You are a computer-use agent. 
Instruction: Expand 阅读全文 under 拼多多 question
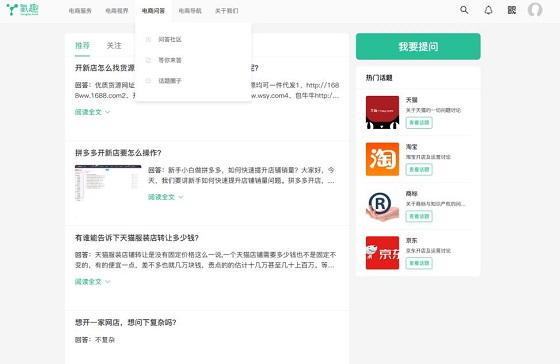(166, 197)
